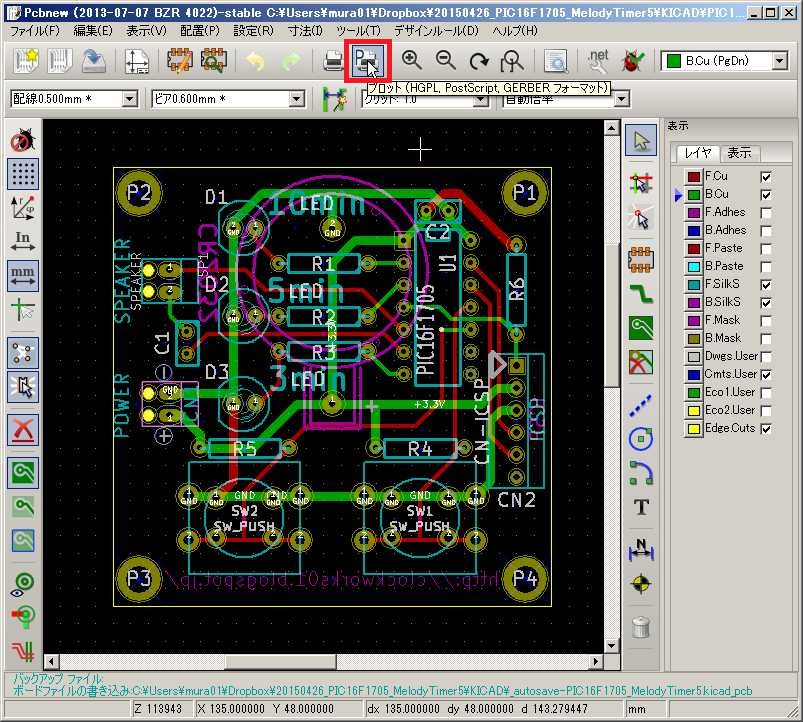Image resolution: width=803 pixels, height=722 pixels.
Task: Select the Add module tool
Action: point(641,259)
